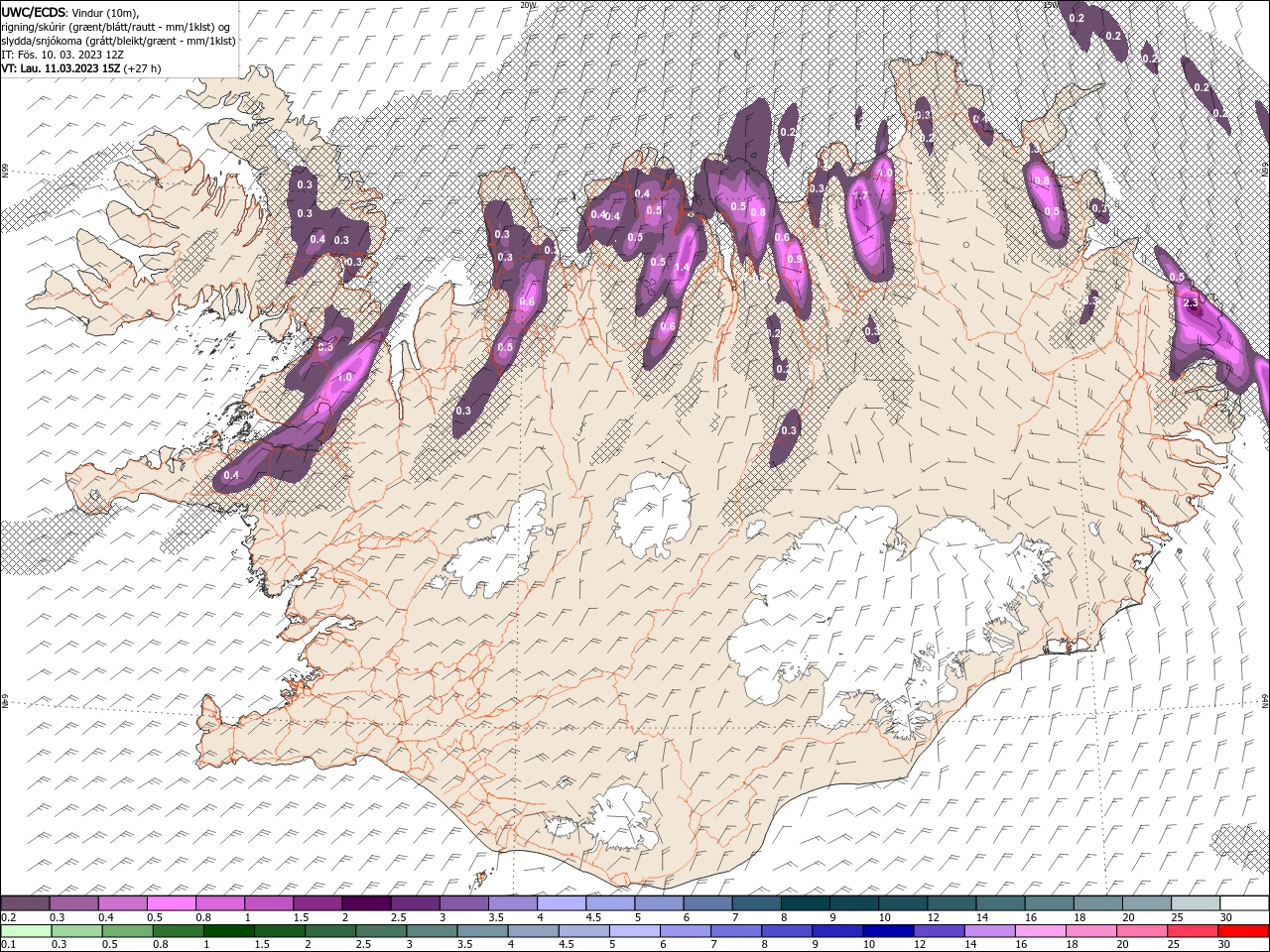Click the rain scale swatch between 0.1 and 0.3
This screenshot has width=1270, height=952.
26,930
